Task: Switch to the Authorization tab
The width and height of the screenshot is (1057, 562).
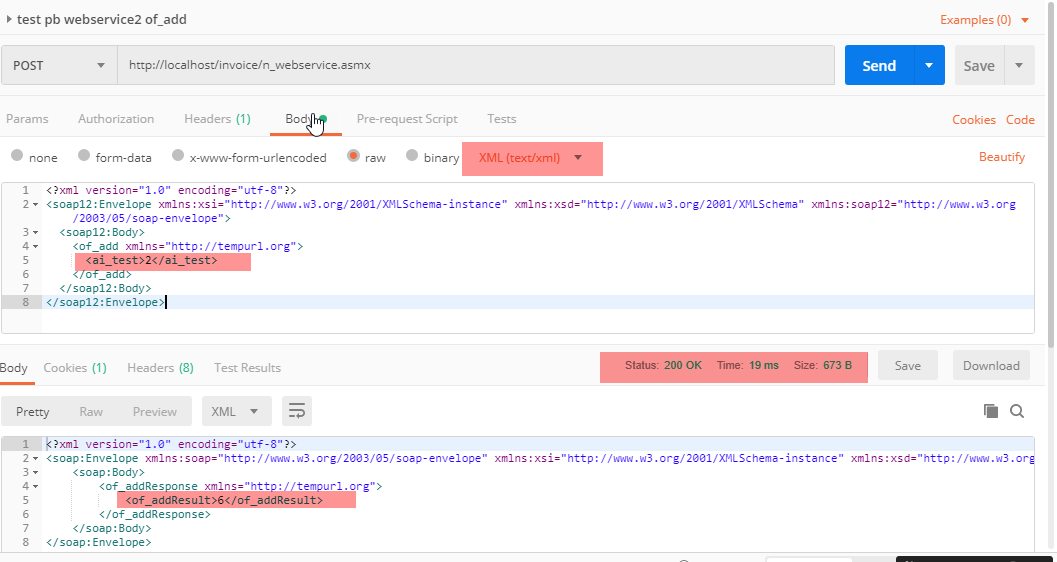Action: point(116,119)
